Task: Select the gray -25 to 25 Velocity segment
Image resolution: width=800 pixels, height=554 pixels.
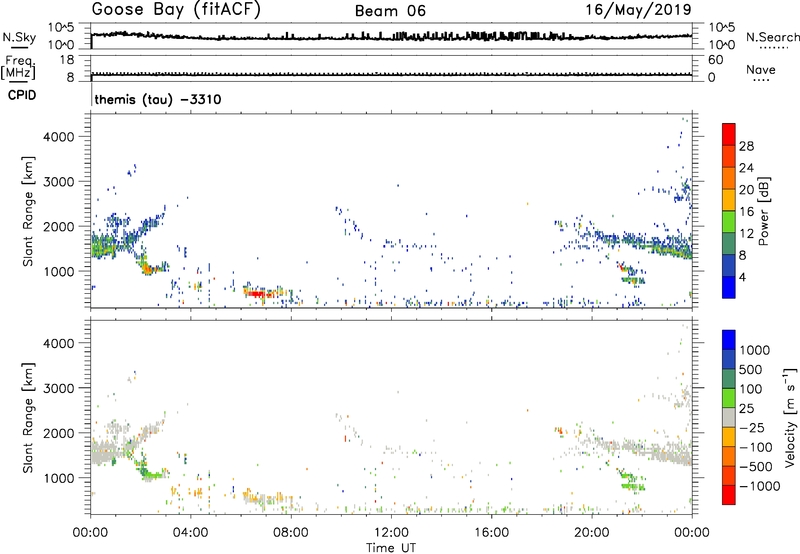Action: (729, 417)
